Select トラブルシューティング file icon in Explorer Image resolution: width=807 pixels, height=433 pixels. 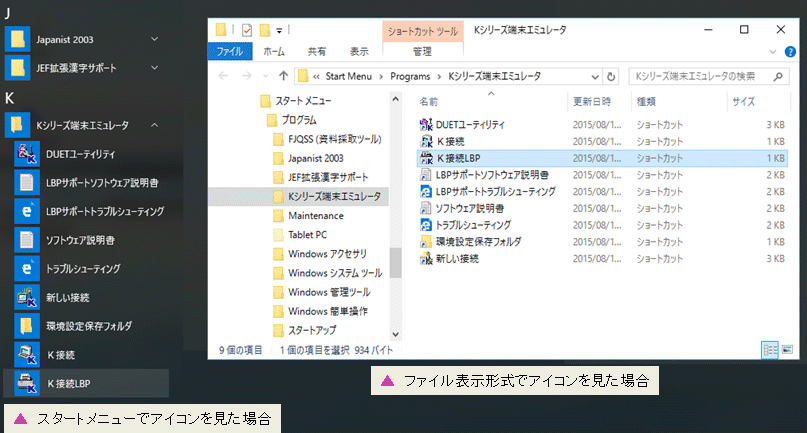pyautogui.click(x=426, y=225)
